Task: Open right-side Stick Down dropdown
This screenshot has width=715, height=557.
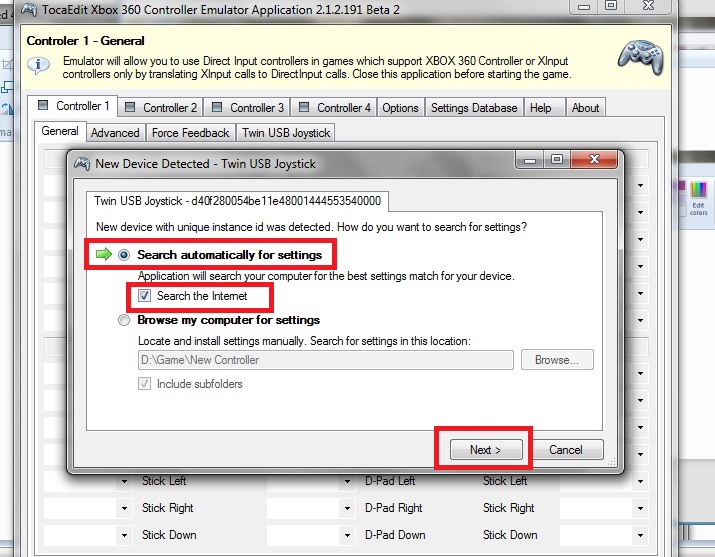Action: point(640,535)
